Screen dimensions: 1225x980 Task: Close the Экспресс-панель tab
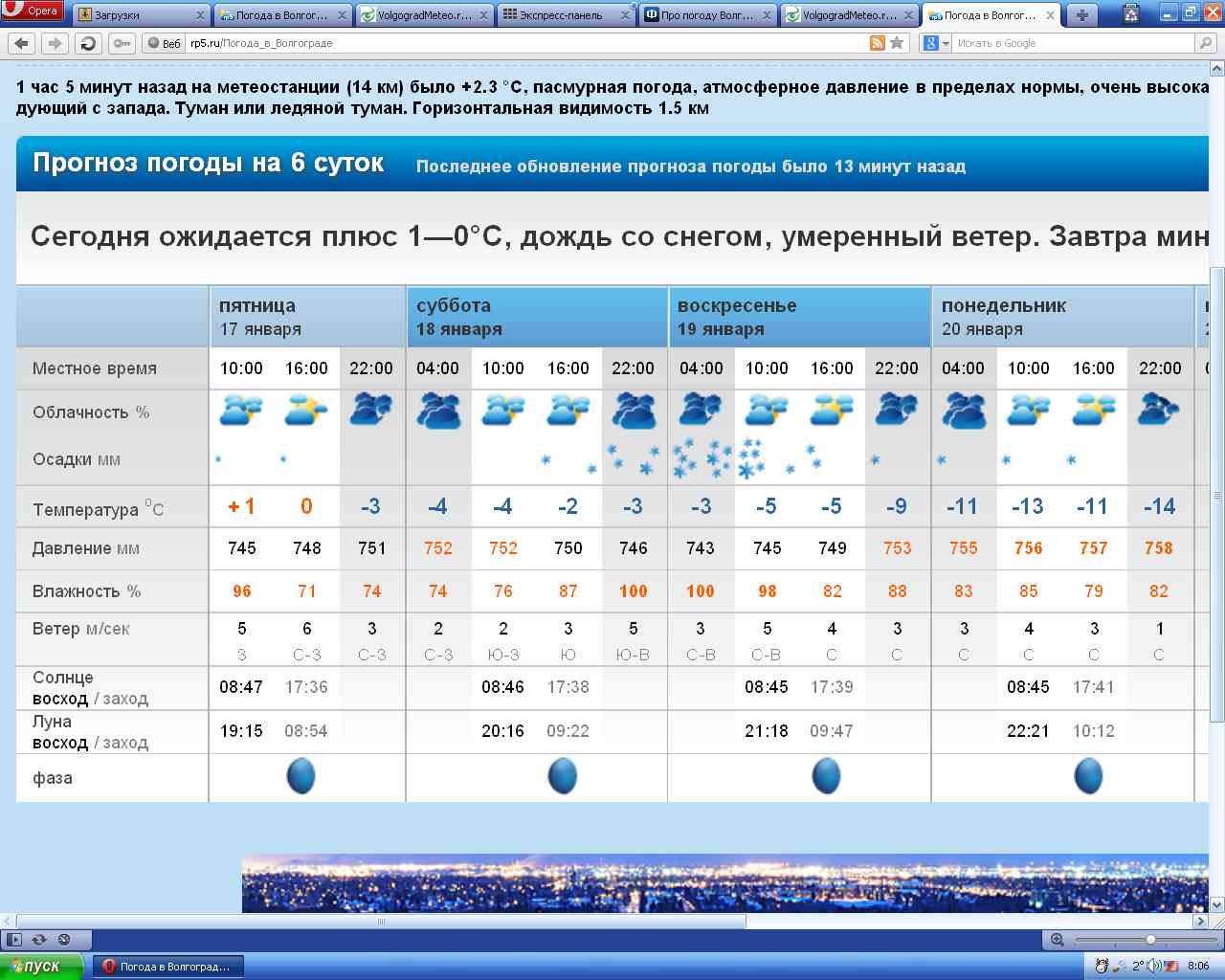[626, 15]
